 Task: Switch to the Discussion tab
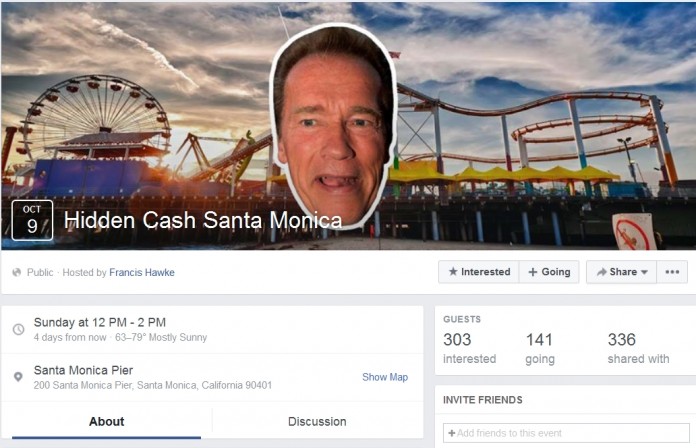pos(317,421)
